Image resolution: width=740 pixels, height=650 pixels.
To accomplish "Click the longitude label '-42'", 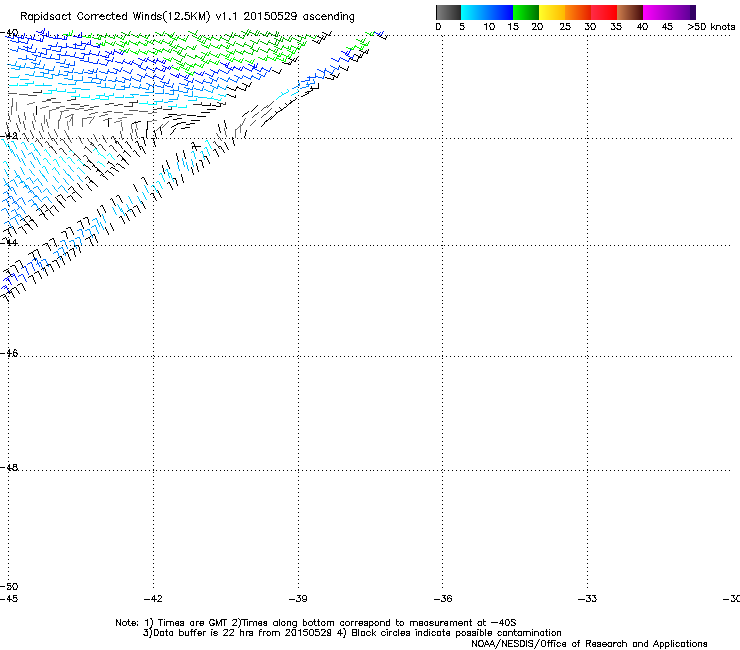I will point(153,599).
